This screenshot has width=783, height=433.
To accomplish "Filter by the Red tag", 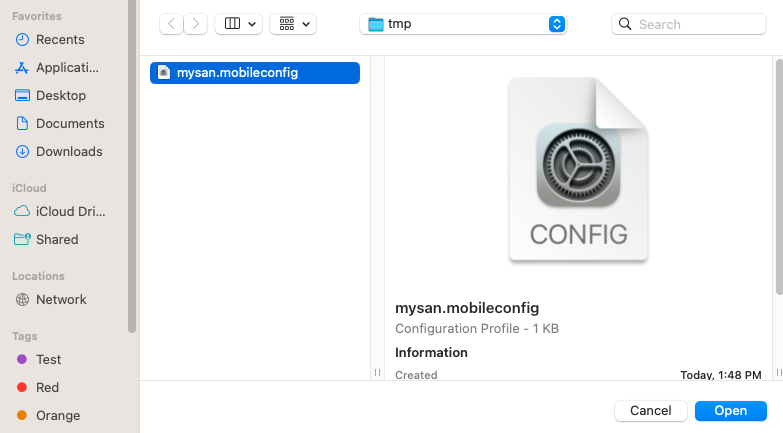I will [38, 387].
